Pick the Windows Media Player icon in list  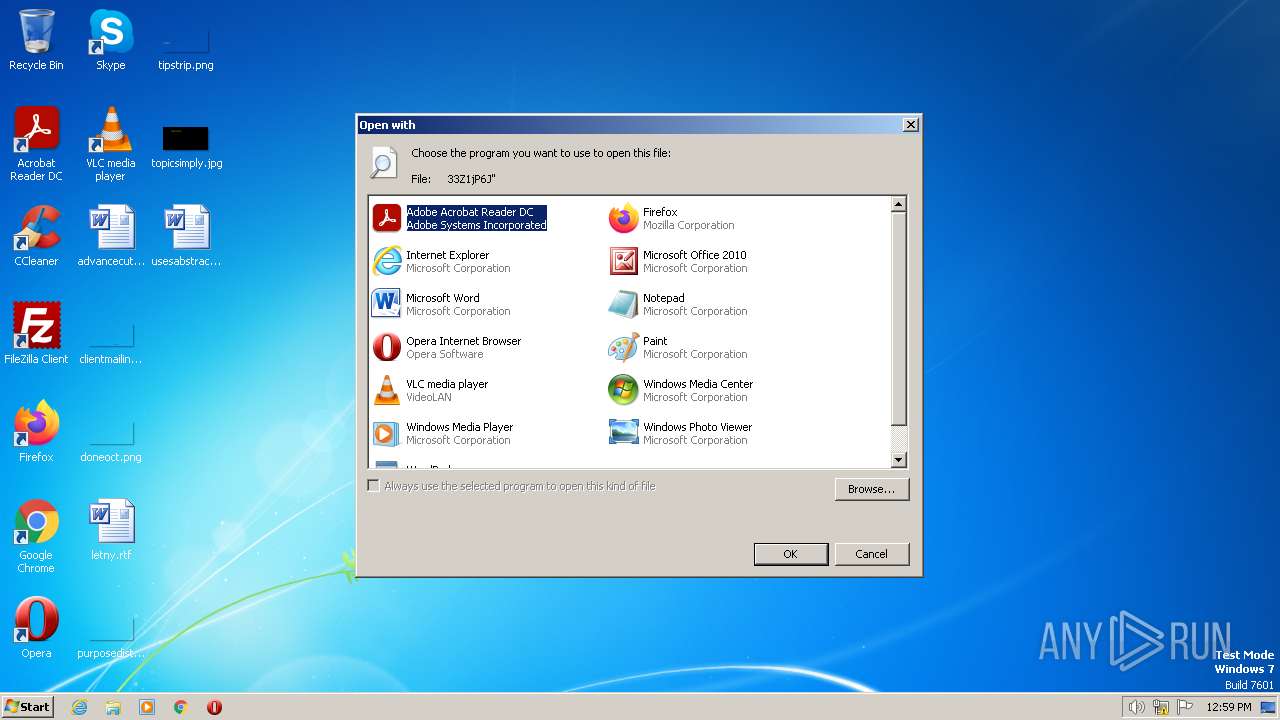coord(387,433)
